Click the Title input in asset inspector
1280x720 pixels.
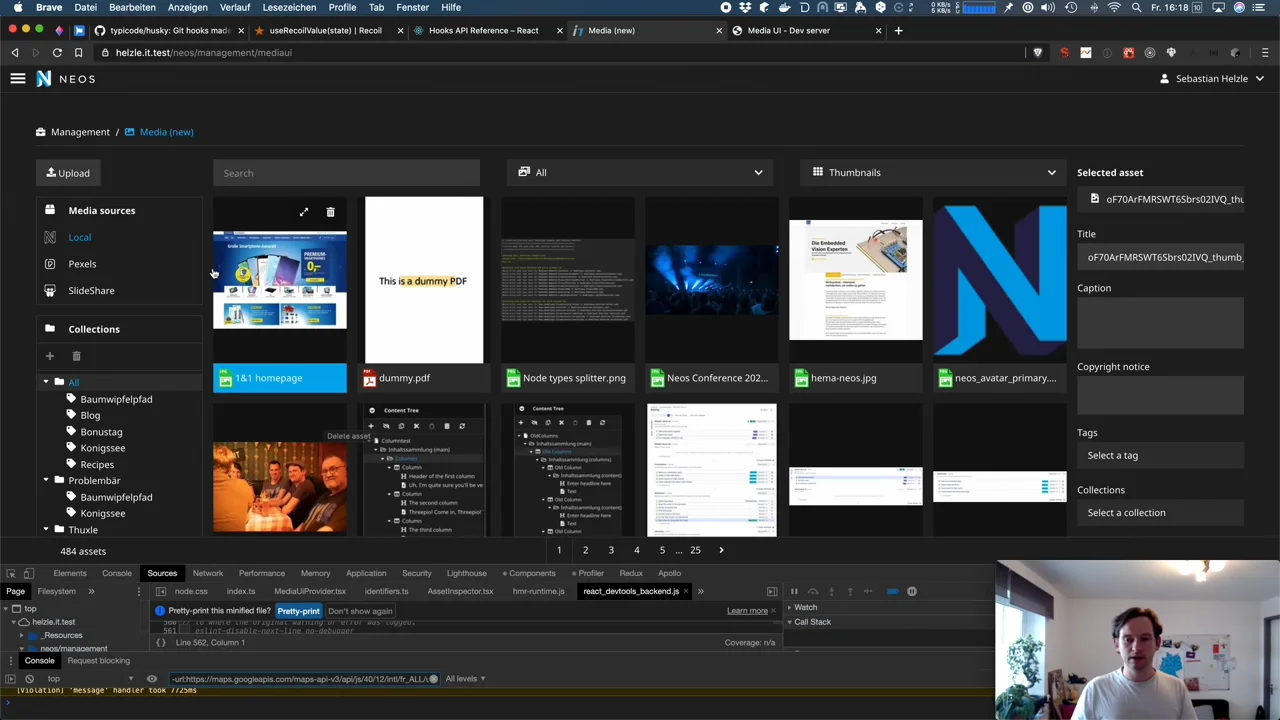[x=1160, y=257]
